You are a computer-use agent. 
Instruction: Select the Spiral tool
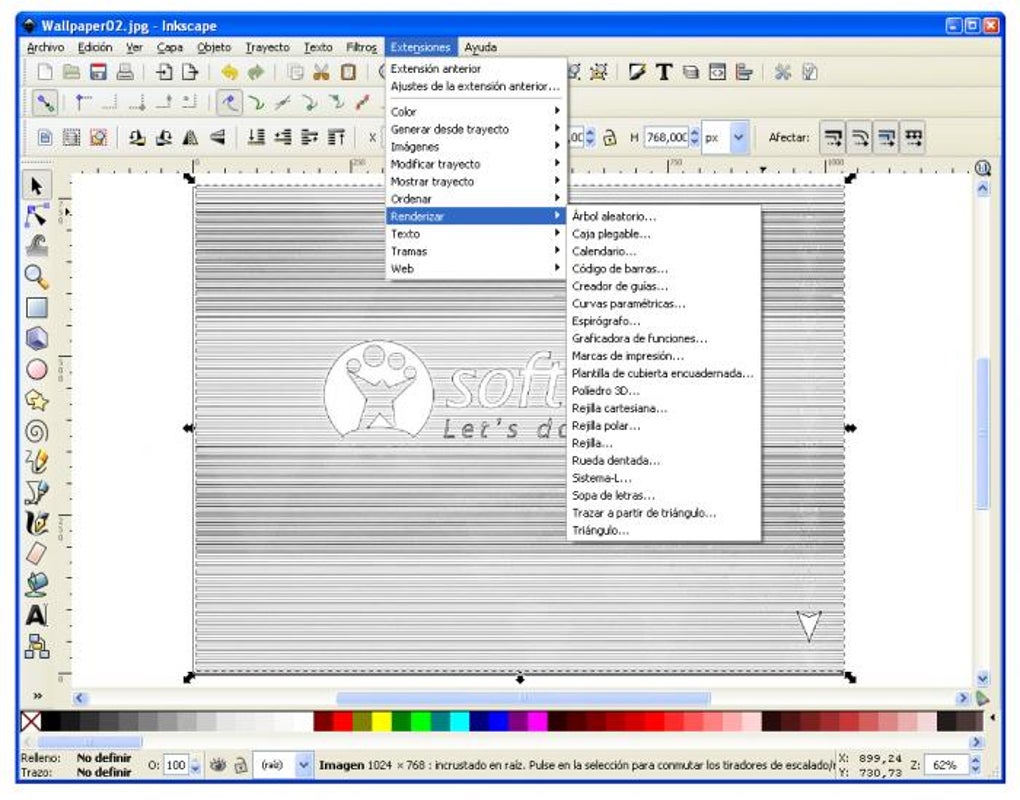click(36, 431)
